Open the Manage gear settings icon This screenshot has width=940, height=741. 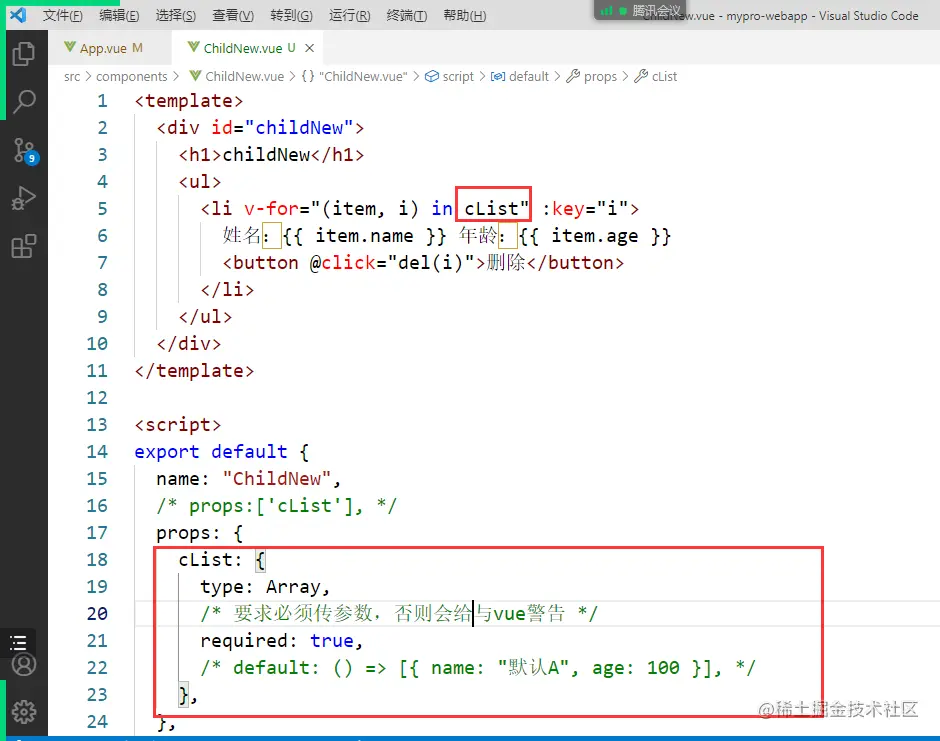click(24, 712)
